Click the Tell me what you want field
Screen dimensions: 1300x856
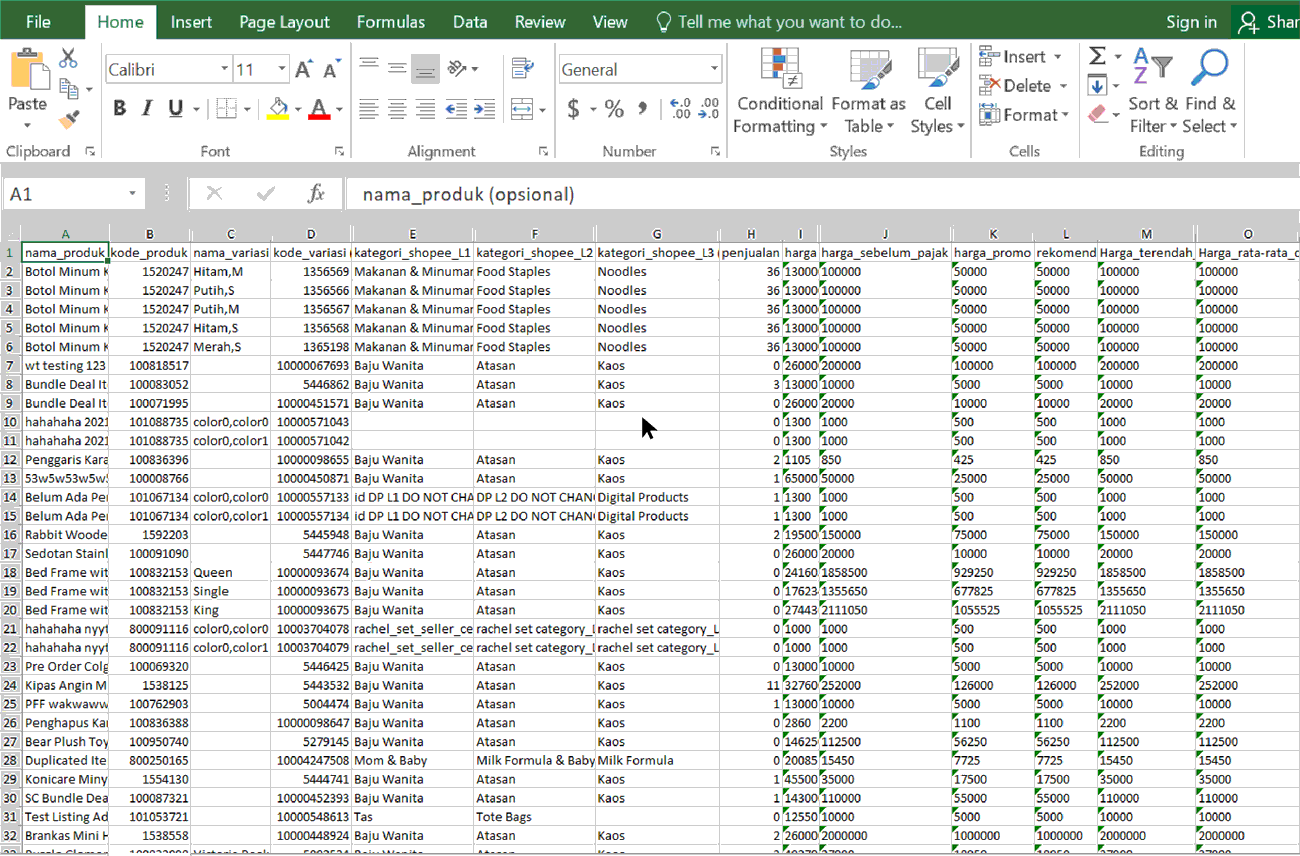(x=789, y=22)
